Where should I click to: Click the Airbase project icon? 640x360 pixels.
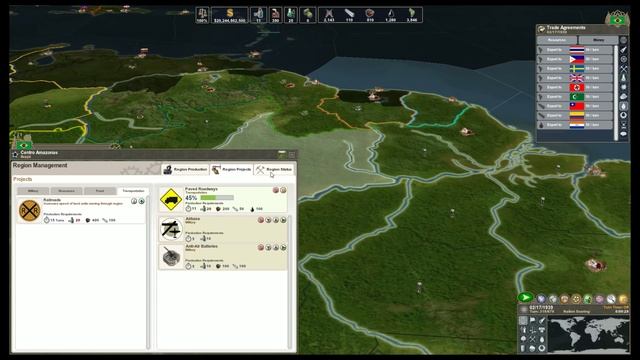click(x=171, y=229)
